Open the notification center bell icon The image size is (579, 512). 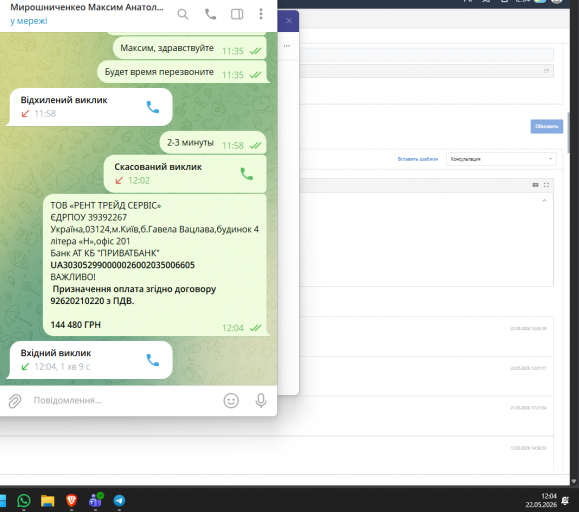click(565, 501)
